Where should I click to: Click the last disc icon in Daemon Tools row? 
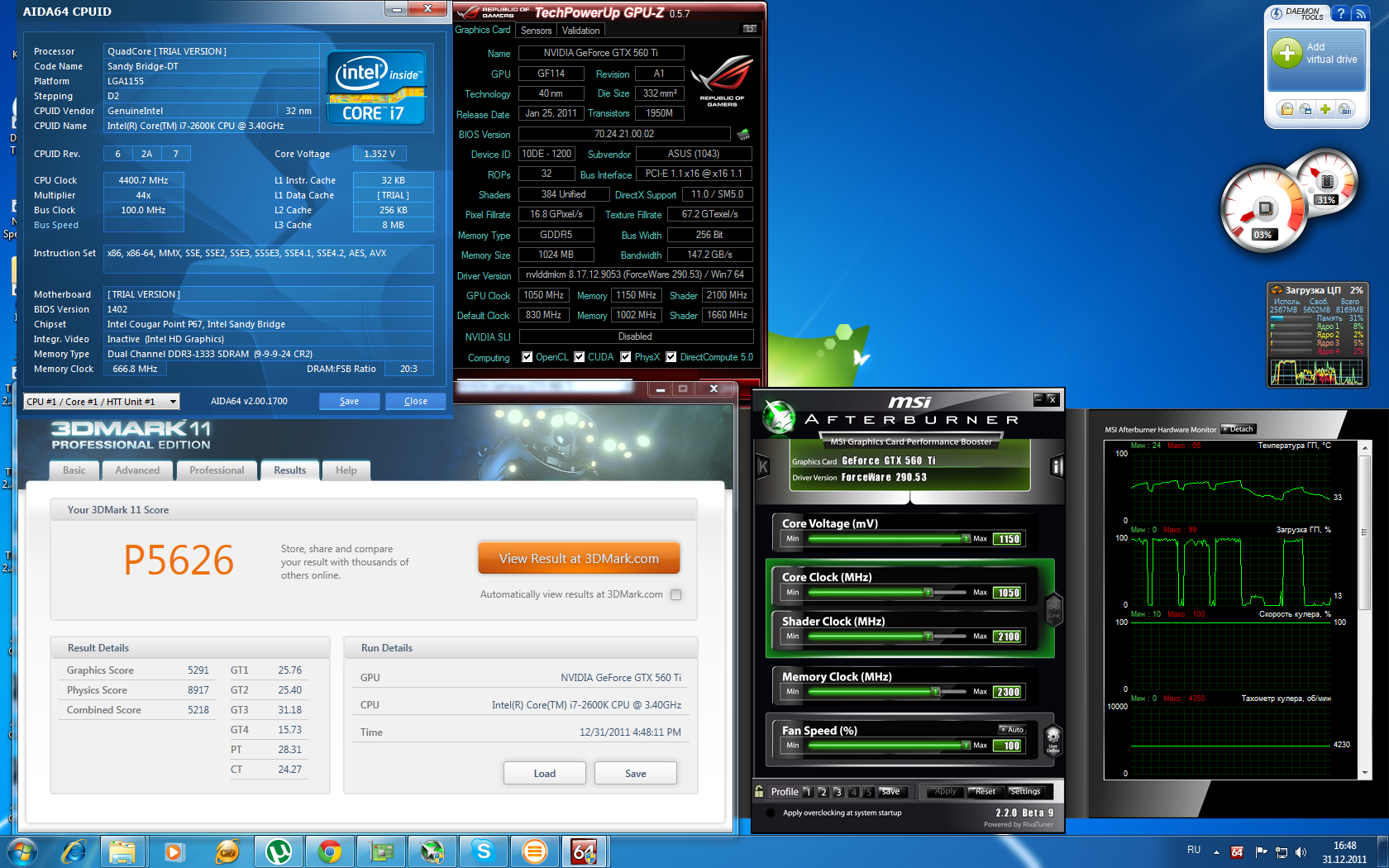coord(1345,109)
